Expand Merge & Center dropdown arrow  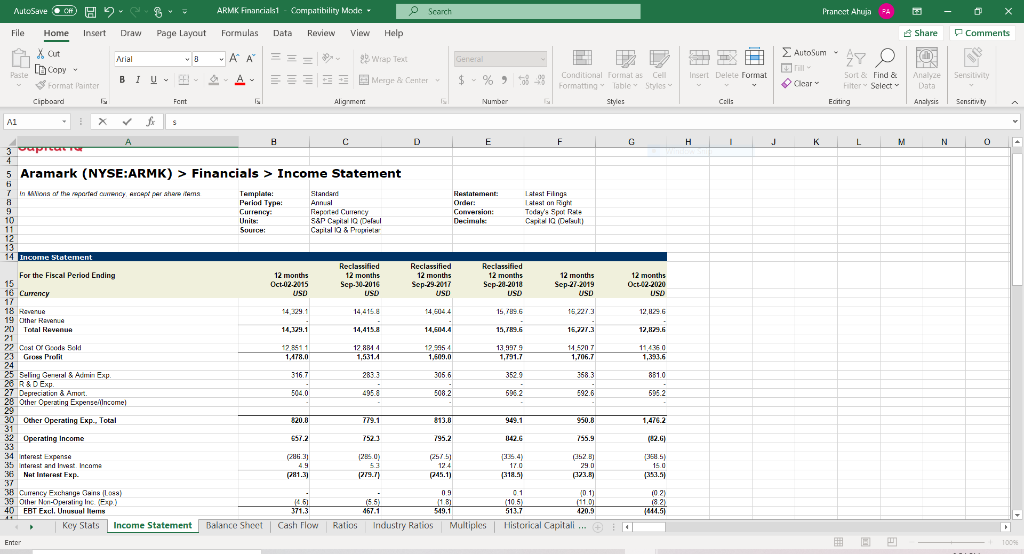(x=438, y=80)
